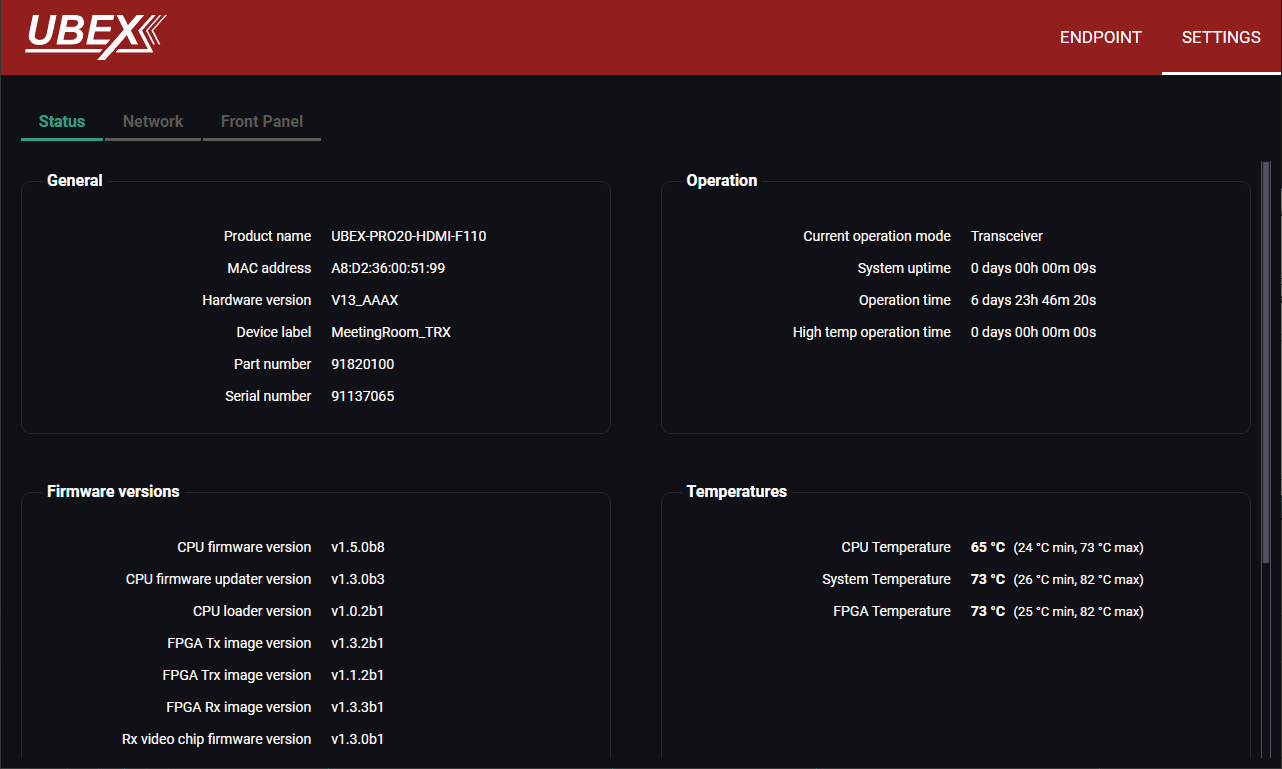This screenshot has width=1282, height=769.
Task: Click the Part number label
Action: (x=272, y=364)
